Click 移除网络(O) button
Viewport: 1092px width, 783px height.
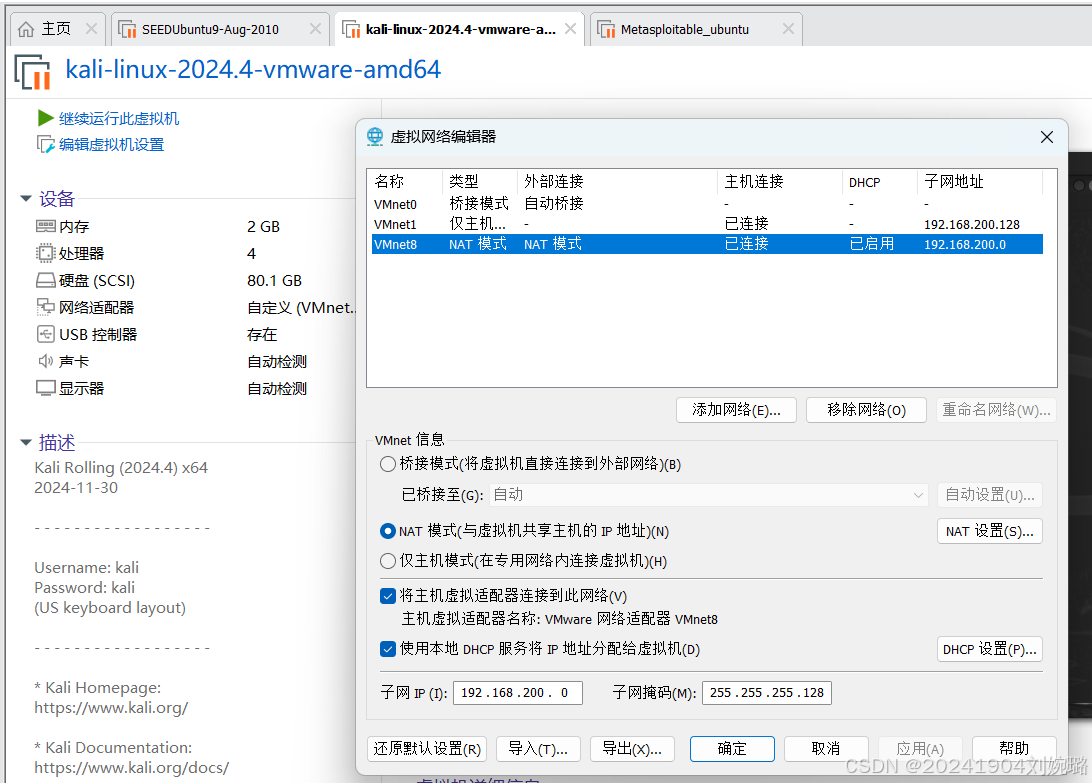click(x=866, y=410)
